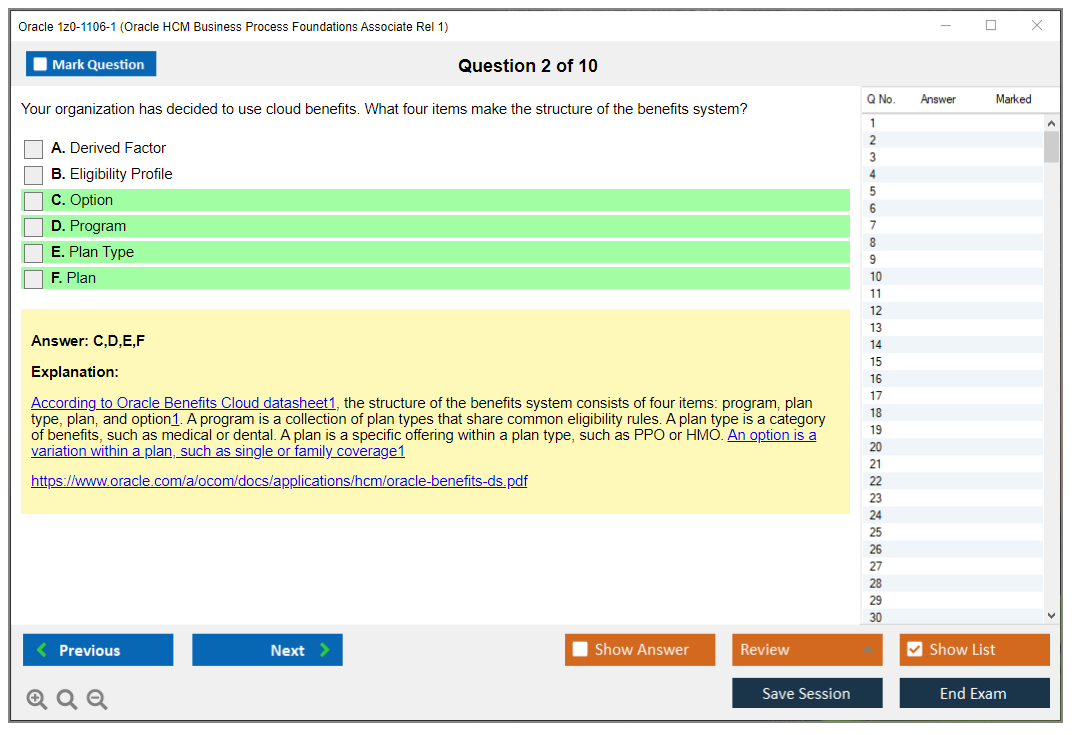The width and height of the screenshot is (1075, 735).
Task: Click the End Exam button
Action: click(974, 693)
